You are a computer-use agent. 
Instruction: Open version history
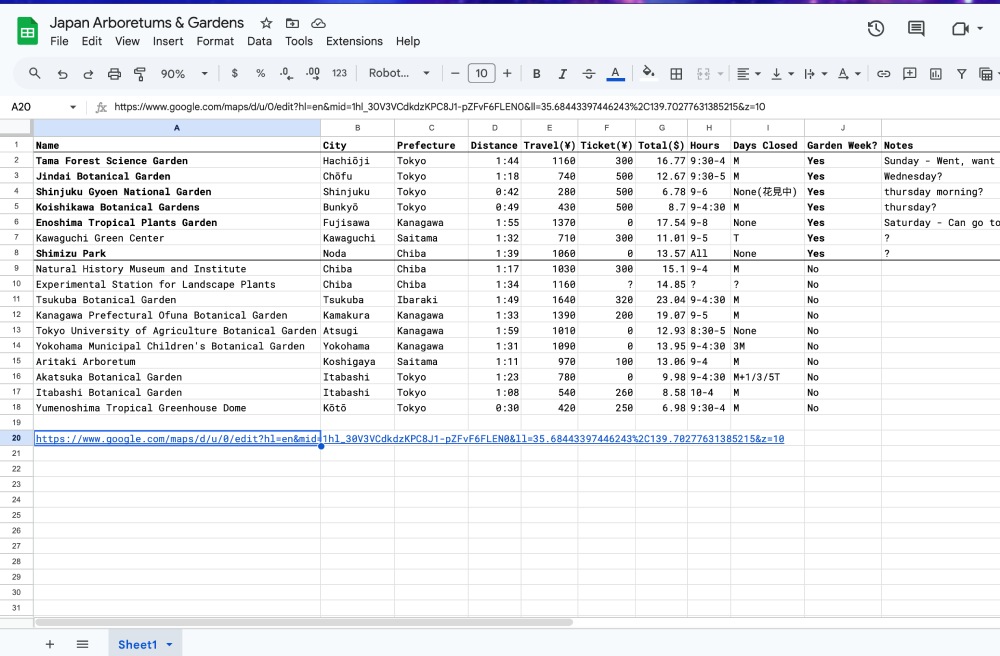point(875,29)
